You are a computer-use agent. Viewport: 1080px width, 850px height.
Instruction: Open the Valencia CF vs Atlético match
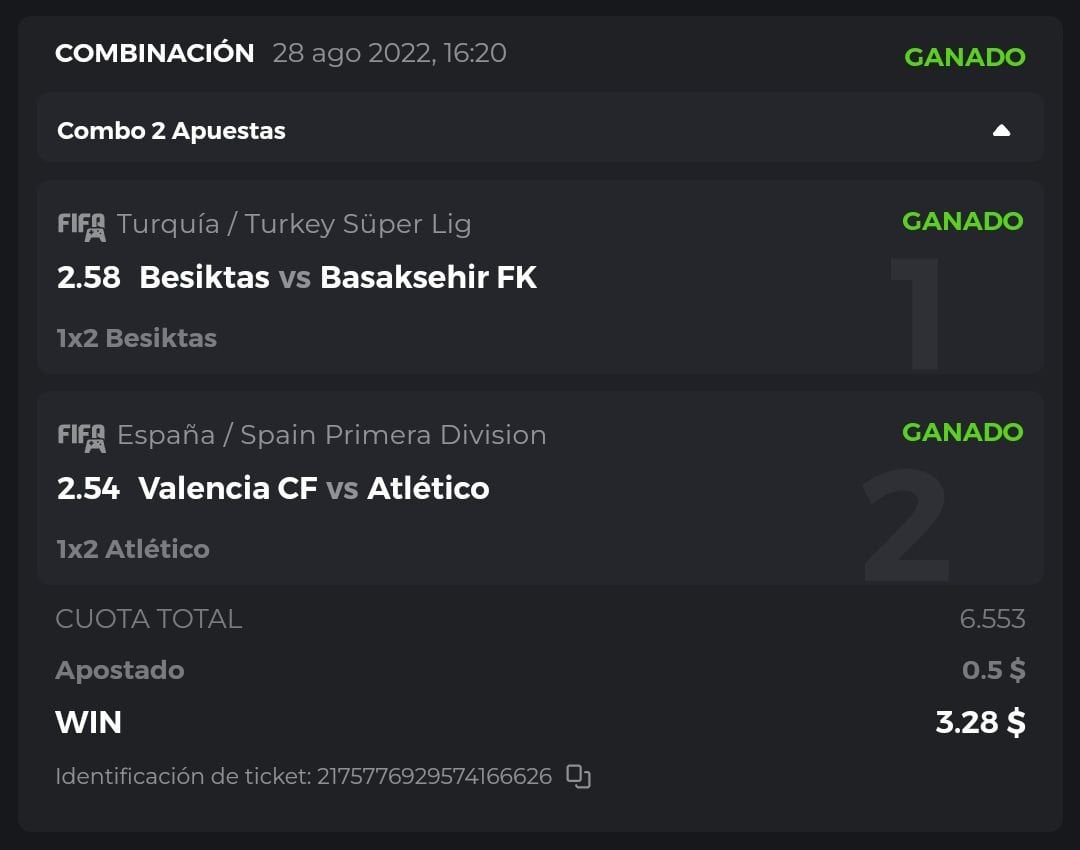(314, 488)
